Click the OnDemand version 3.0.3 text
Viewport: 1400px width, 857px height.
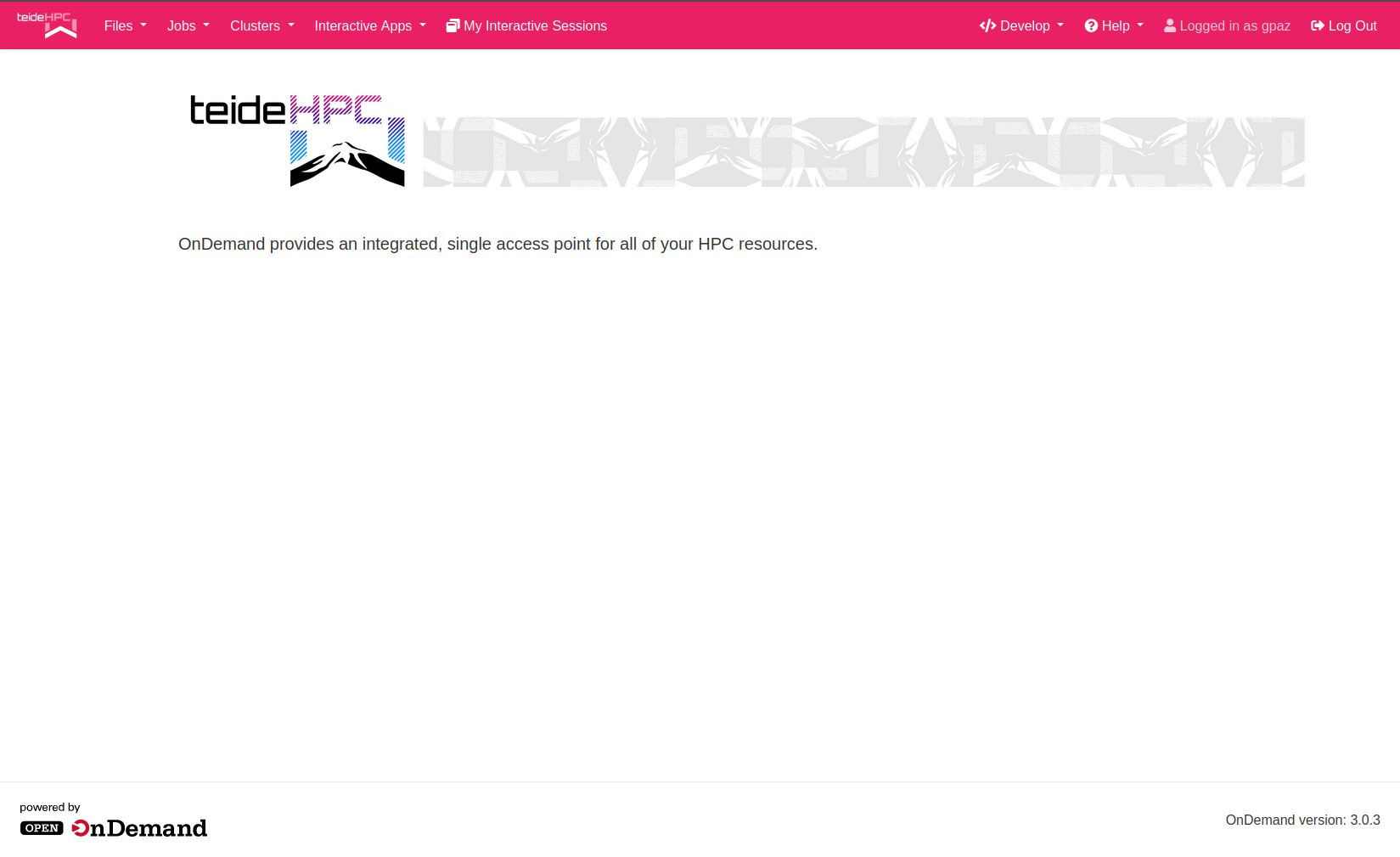(1302, 820)
